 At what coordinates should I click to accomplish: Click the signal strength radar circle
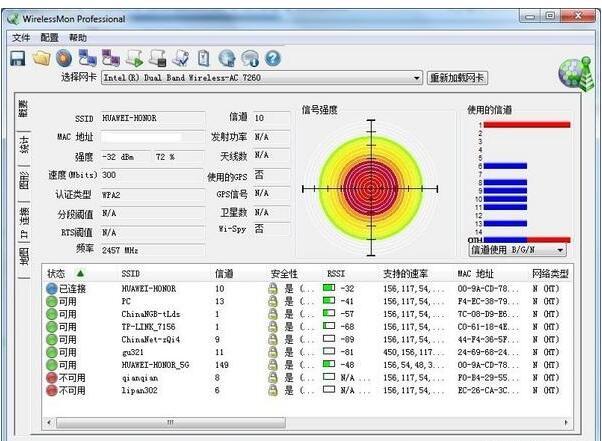pos(371,188)
